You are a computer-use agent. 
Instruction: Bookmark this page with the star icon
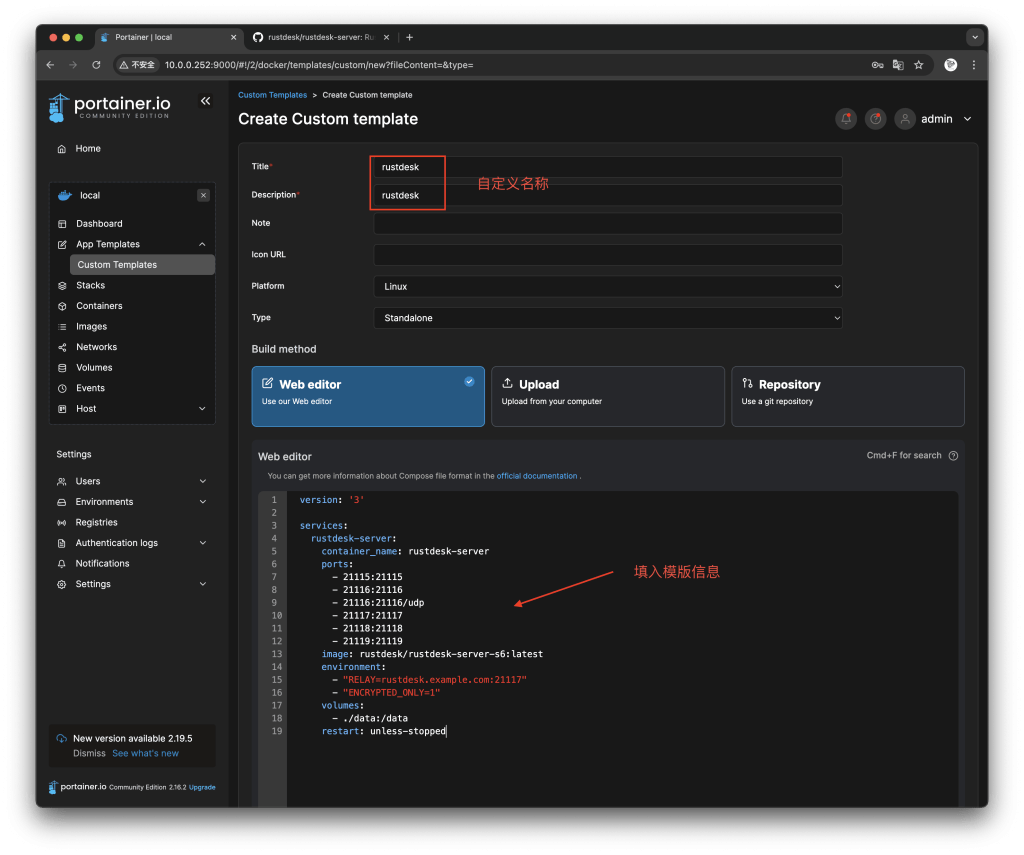point(918,65)
